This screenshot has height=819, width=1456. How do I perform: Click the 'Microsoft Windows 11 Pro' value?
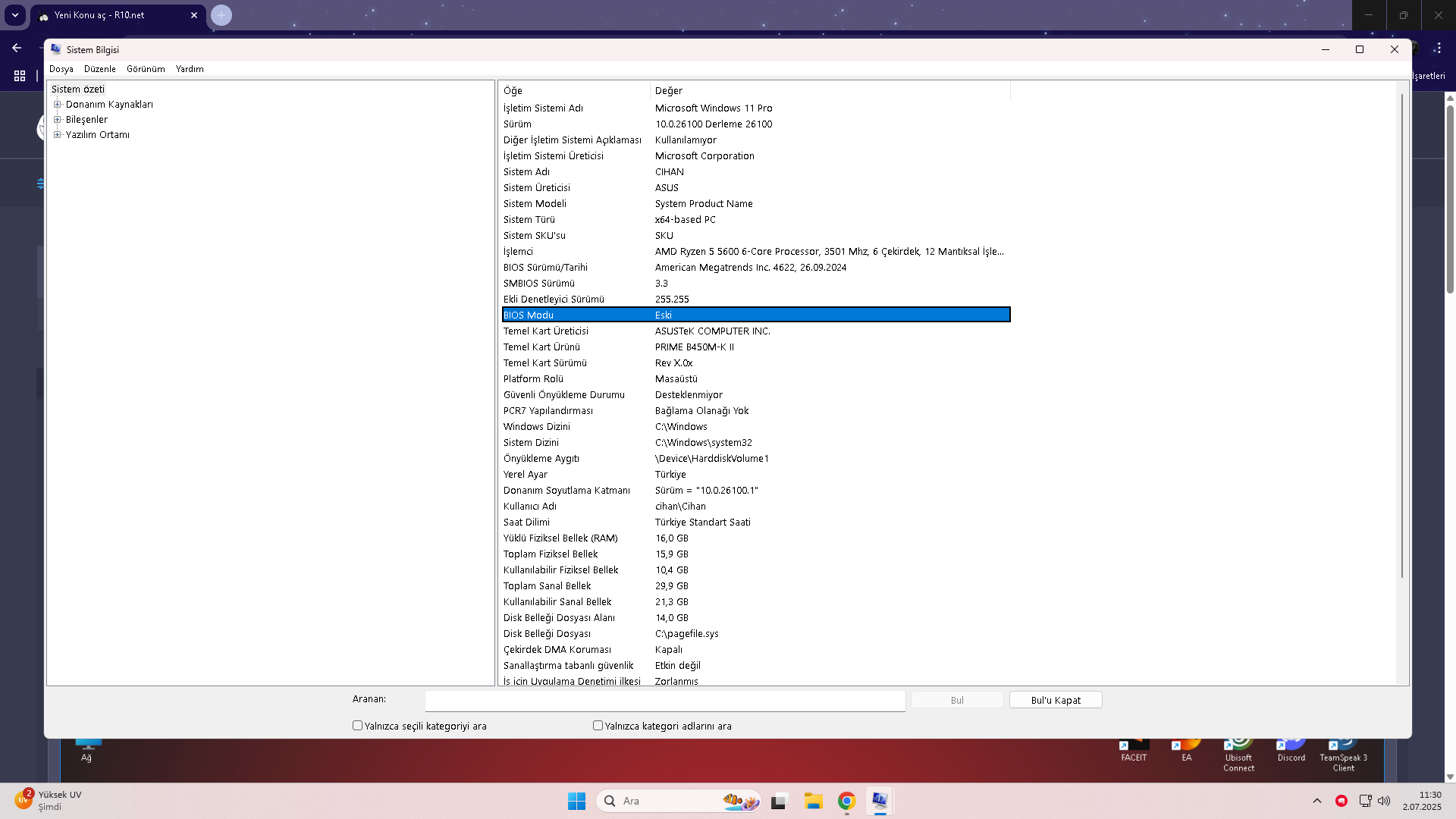(x=714, y=108)
